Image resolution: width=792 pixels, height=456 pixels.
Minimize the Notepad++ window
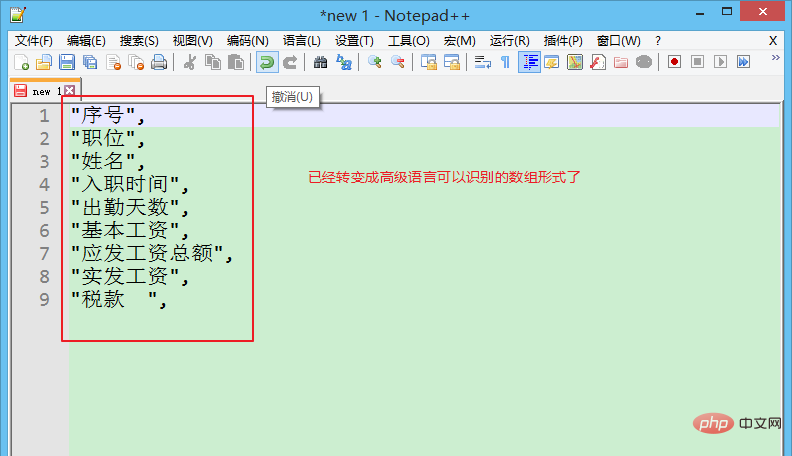pos(700,13)
